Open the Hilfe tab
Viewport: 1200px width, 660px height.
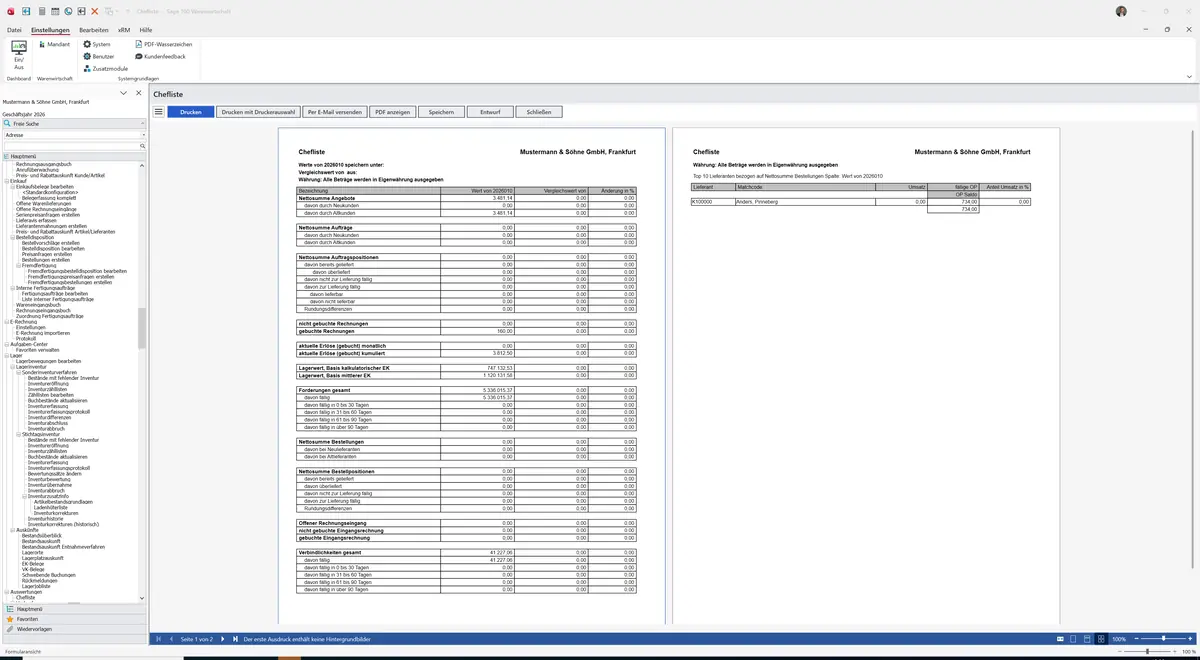point(146,30)
